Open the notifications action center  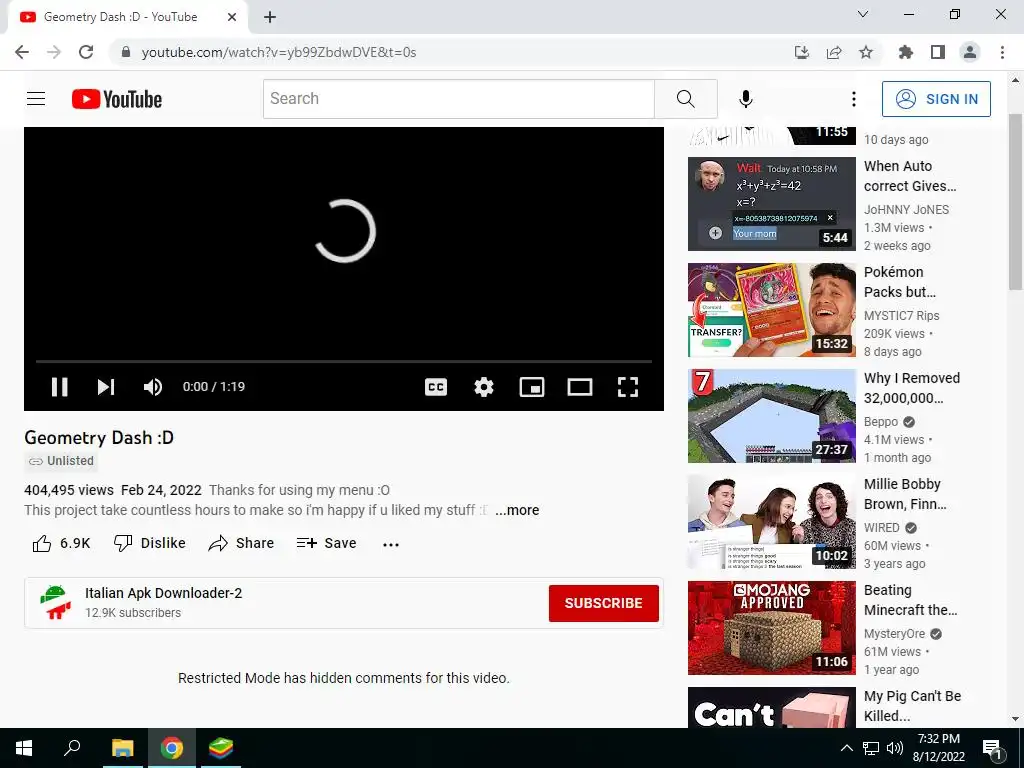pos(992,748)
